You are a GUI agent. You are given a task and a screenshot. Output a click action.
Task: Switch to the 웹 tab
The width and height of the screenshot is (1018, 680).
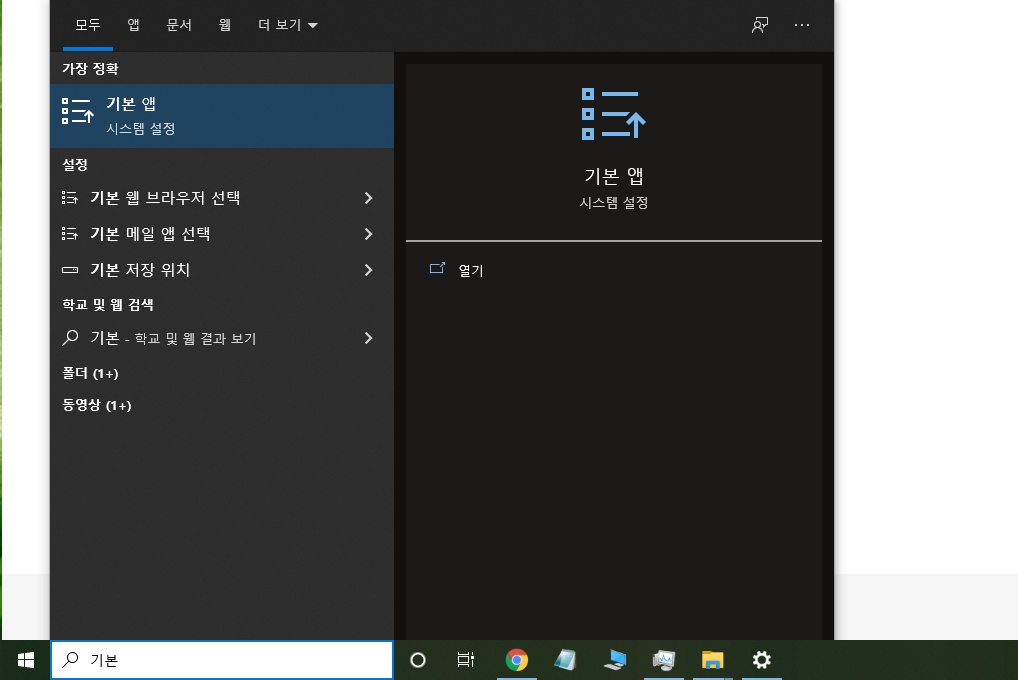(225, 25)
